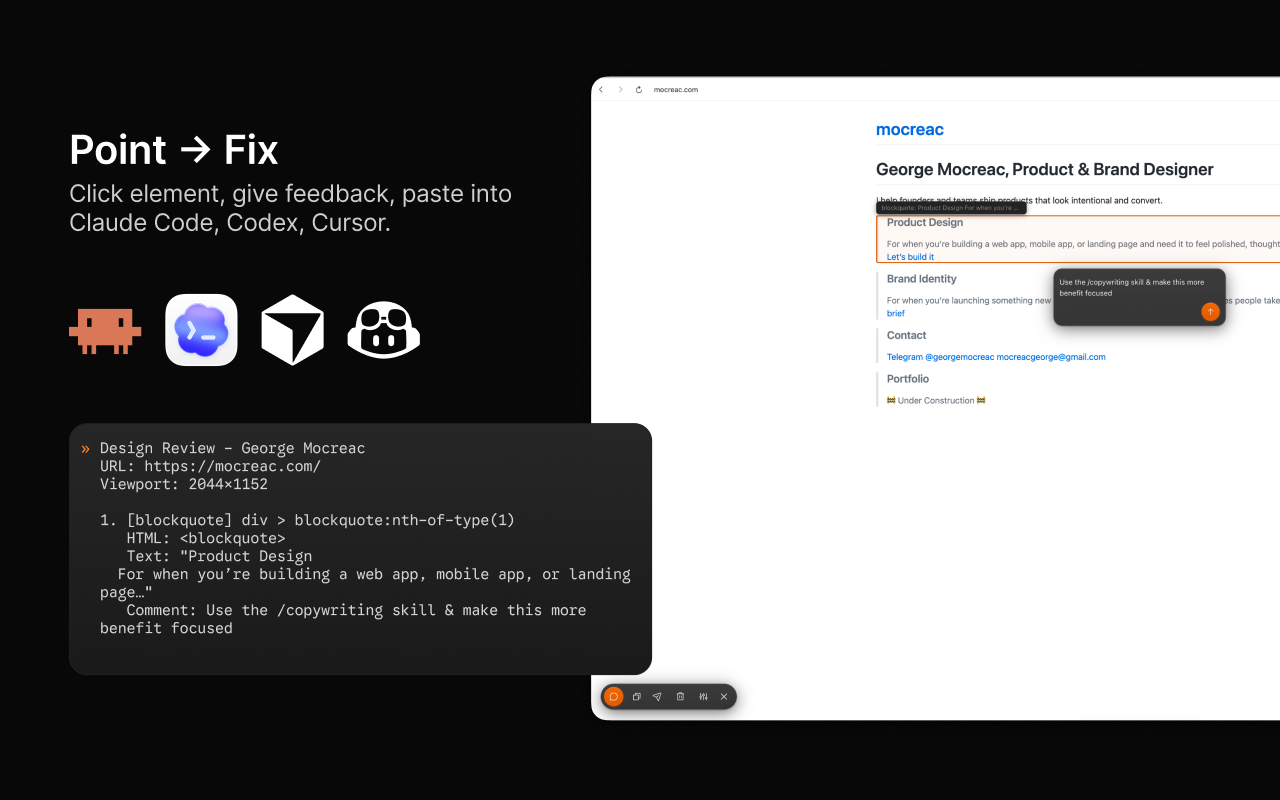Click the blue mocreac logo link
Screen dimensions: 1280x800
click(910, 129)
